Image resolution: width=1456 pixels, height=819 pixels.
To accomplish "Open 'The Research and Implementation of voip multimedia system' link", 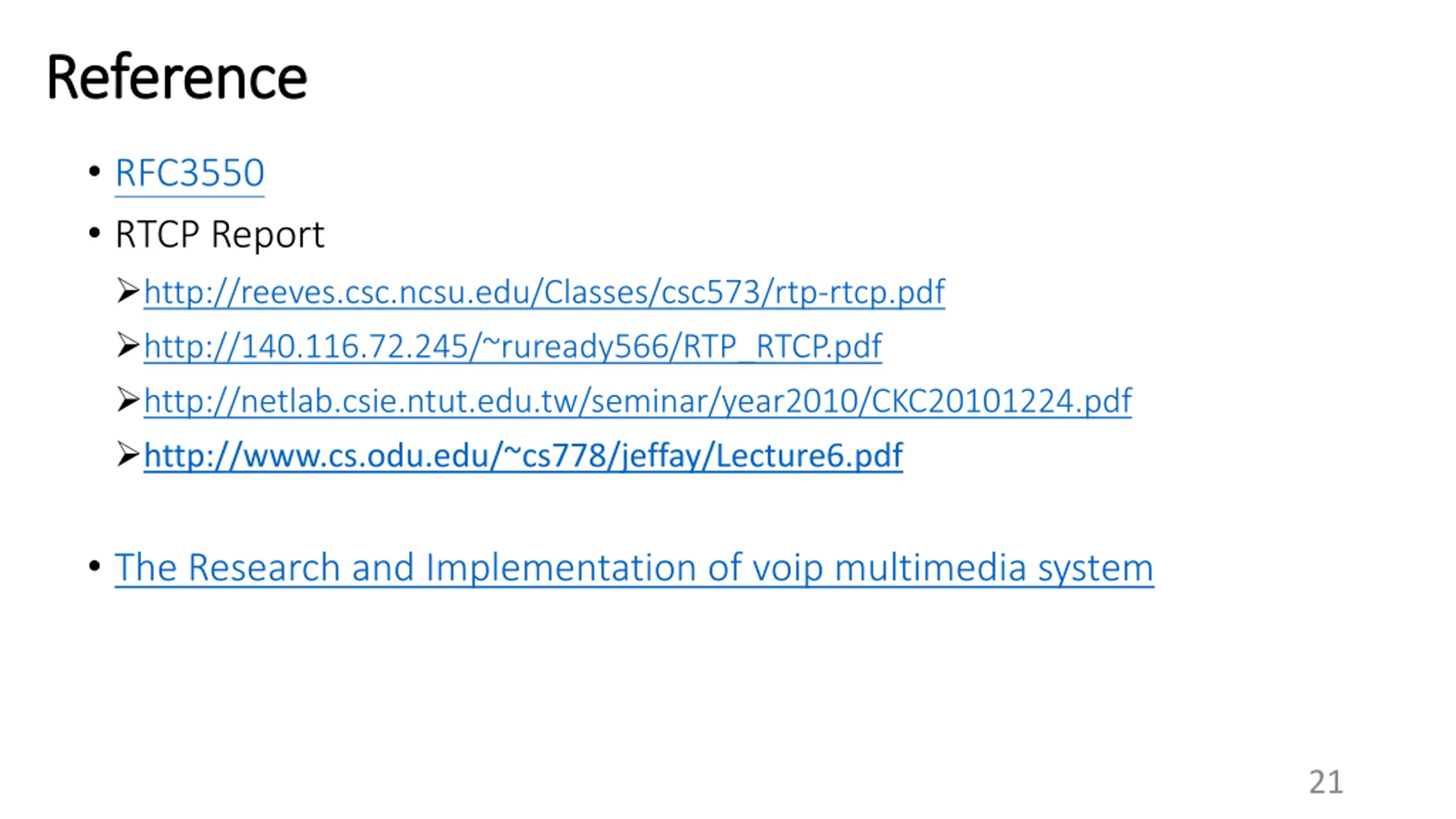I will tap(634, 568).
